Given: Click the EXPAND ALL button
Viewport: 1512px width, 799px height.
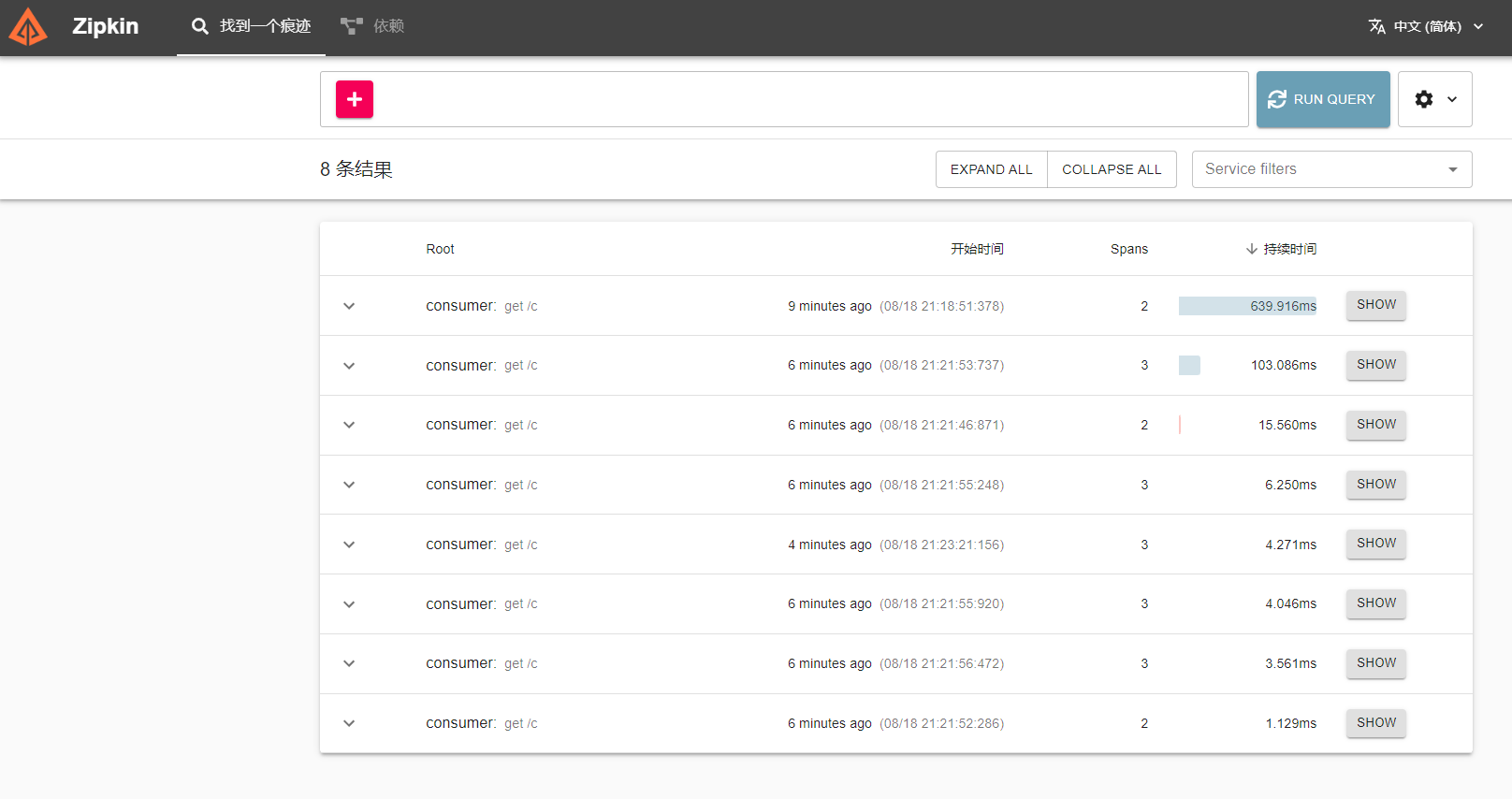Looking at the screenshot, I should (991, 169).
